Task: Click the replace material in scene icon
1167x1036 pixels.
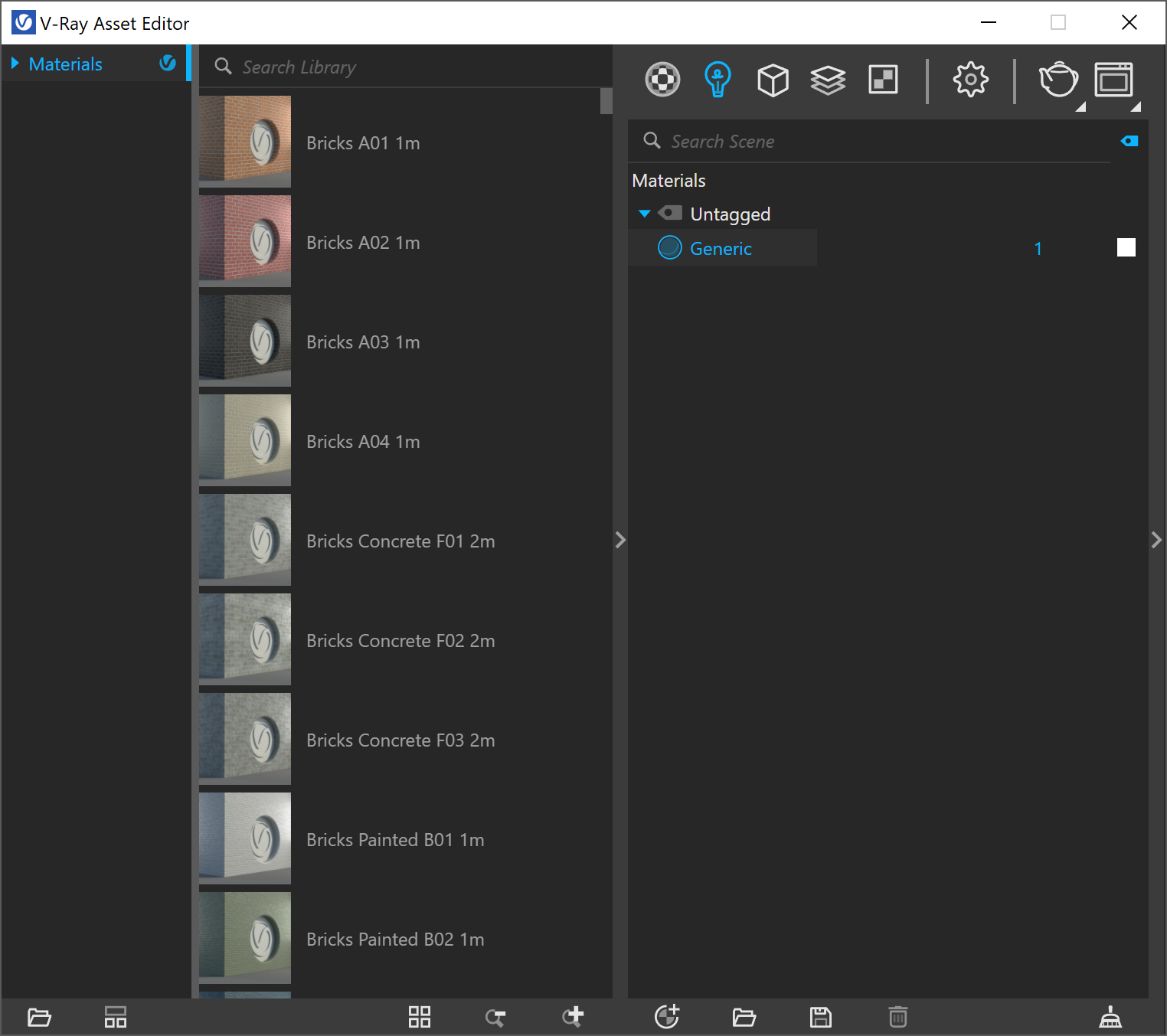Action: (495, 1018)
